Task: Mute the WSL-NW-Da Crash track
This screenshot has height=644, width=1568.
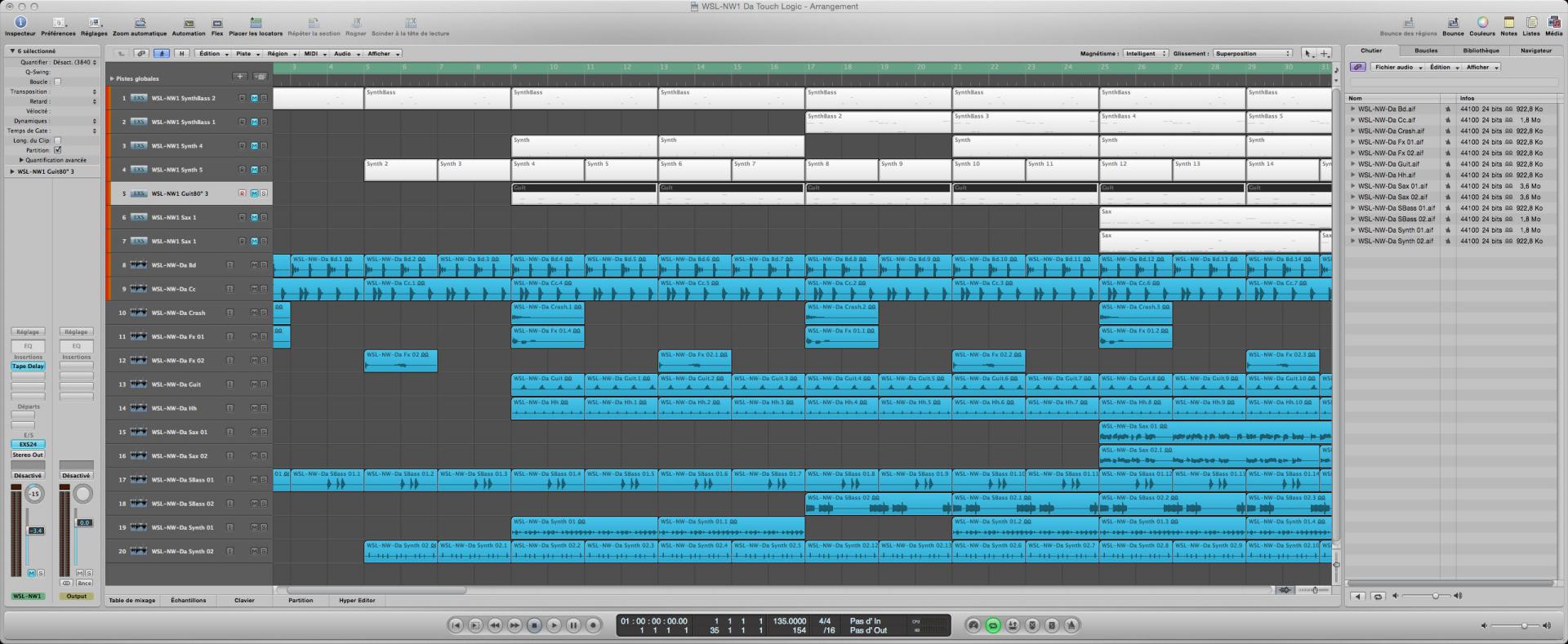Action: (254, 313)
